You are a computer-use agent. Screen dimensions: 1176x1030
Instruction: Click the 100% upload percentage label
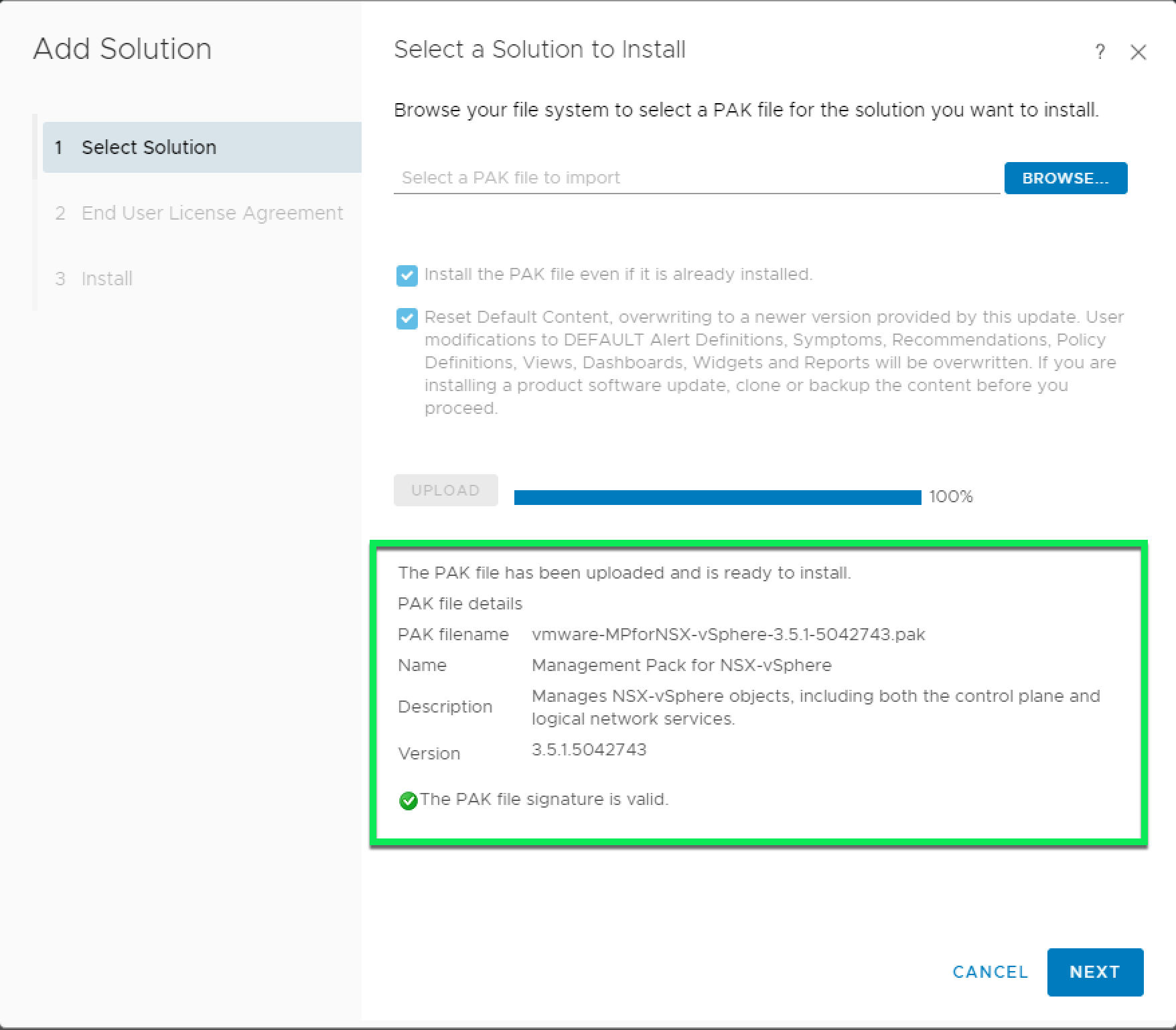pos(950,497)
